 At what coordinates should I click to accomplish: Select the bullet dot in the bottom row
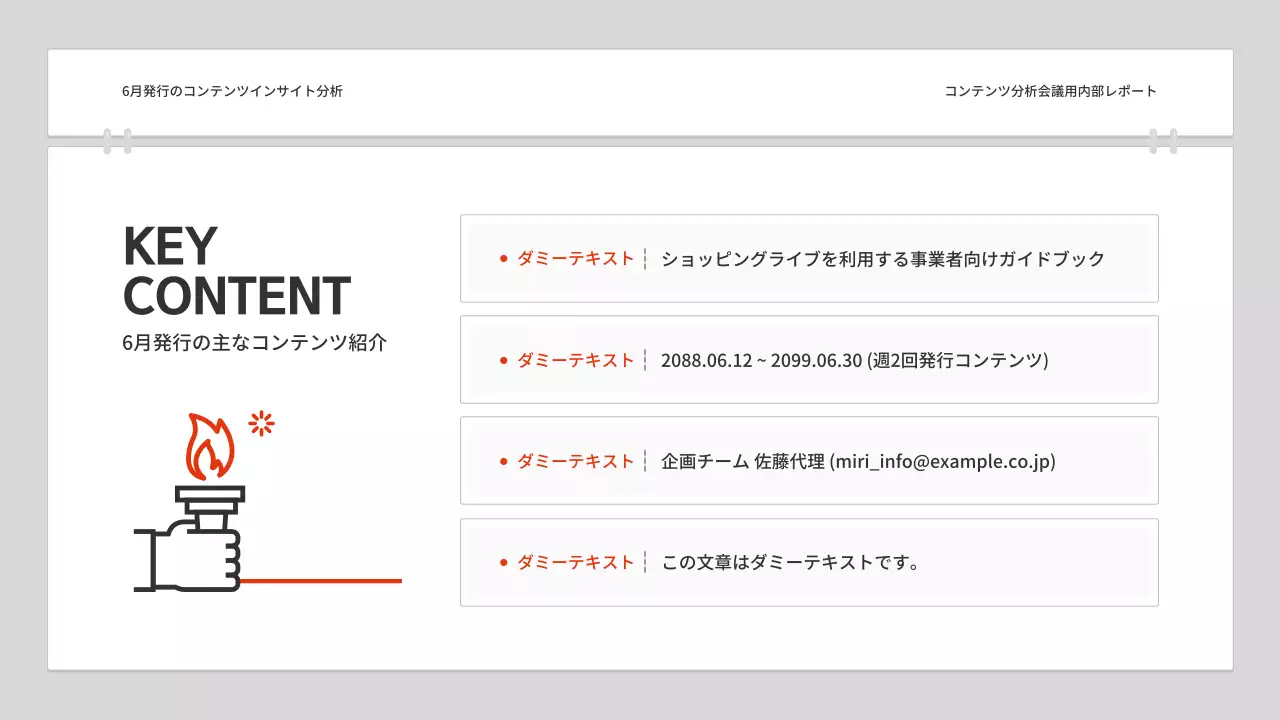pos(503,562)
